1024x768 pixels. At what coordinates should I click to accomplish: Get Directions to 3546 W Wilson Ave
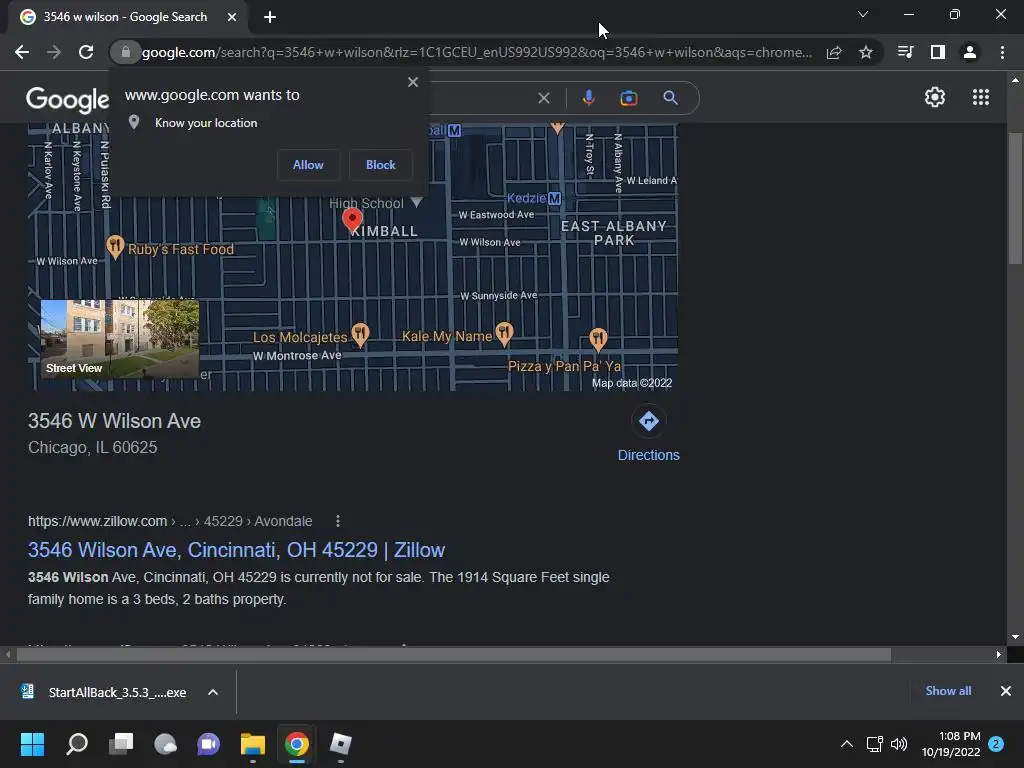pos(648,434)
